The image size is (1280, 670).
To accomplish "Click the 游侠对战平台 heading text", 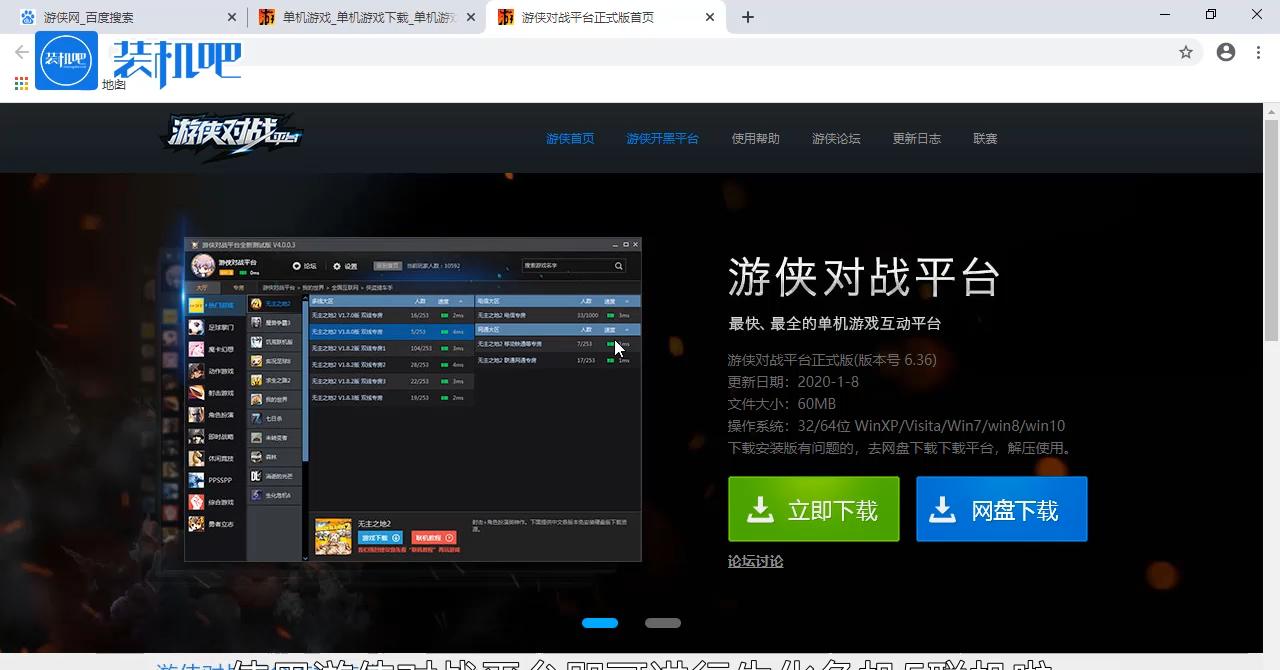I will (x=864, y=277).
